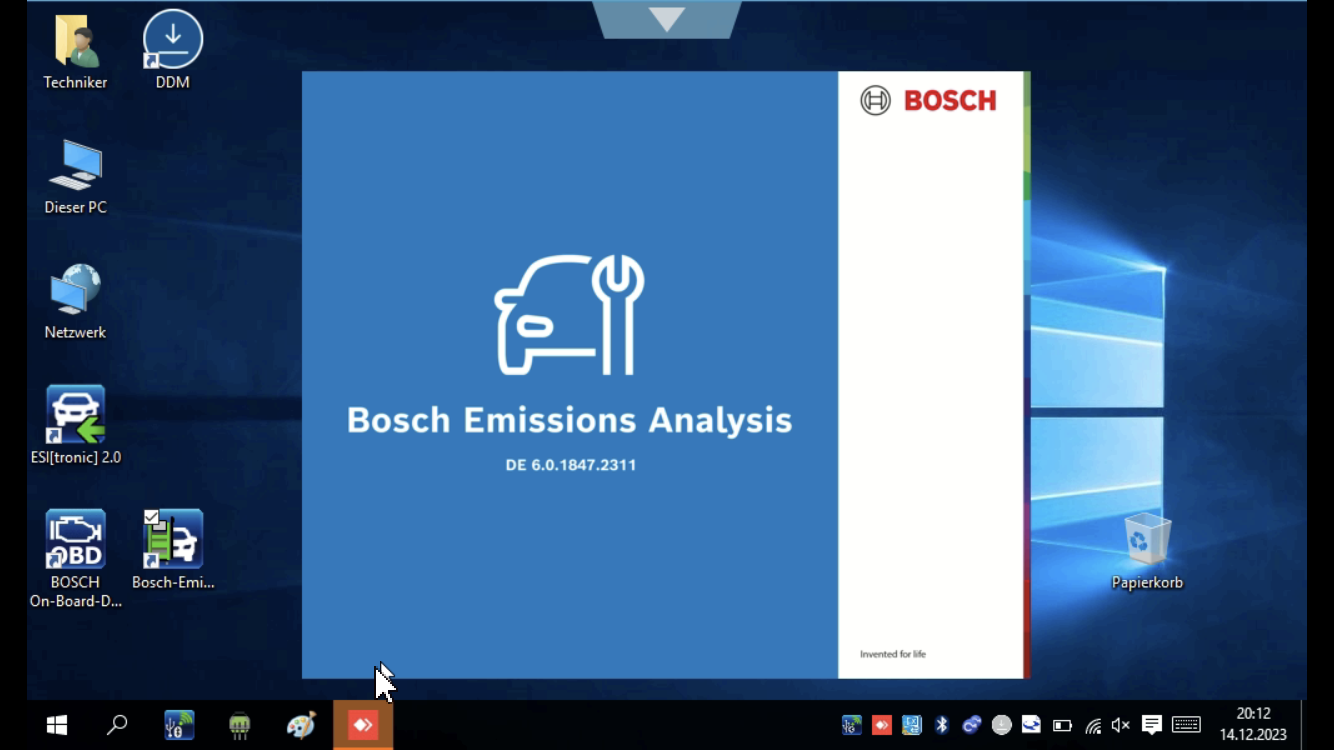1334x750 pixels.
Task: Click the USB tray icon in notification area
Action: [x=852, y=725]
